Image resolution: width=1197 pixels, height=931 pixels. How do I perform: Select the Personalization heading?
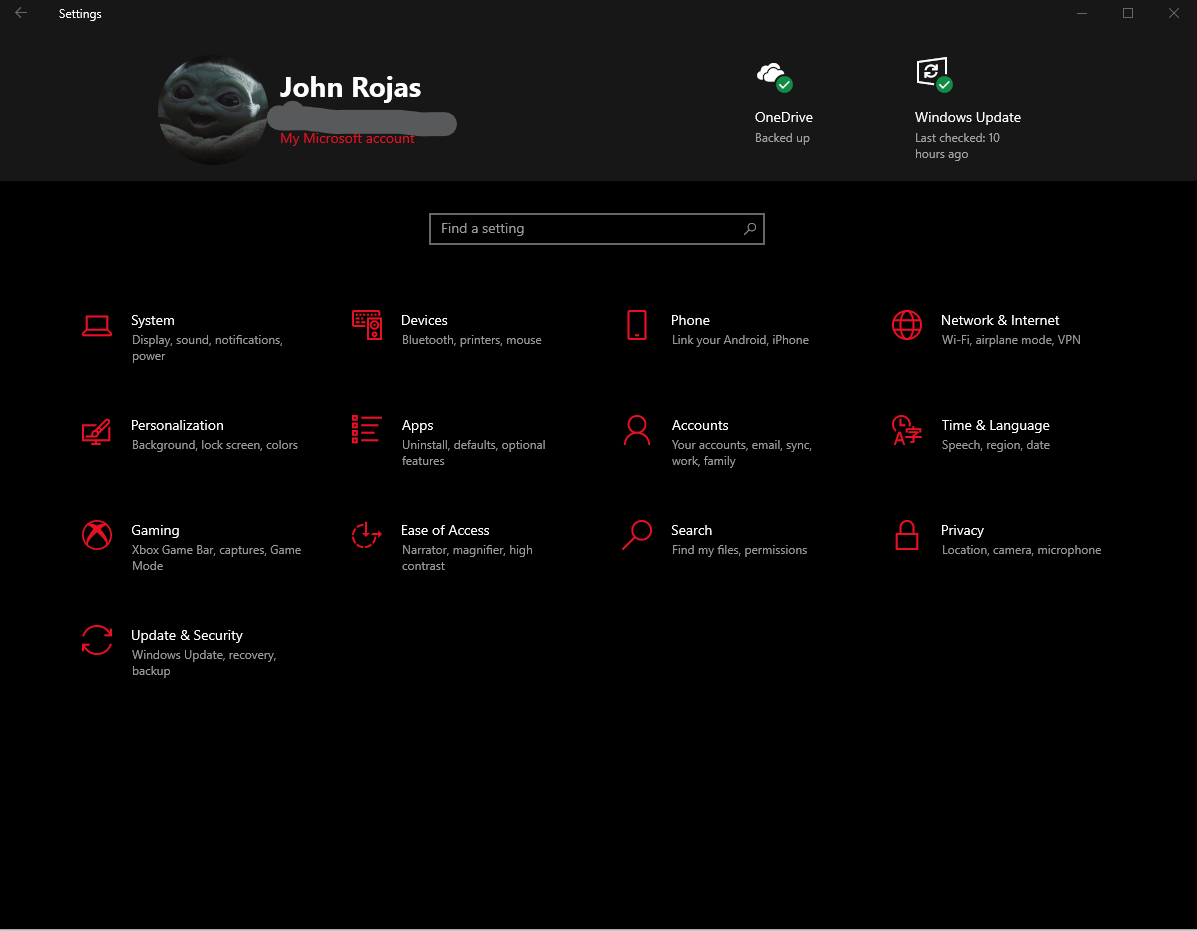click(177, 426)
